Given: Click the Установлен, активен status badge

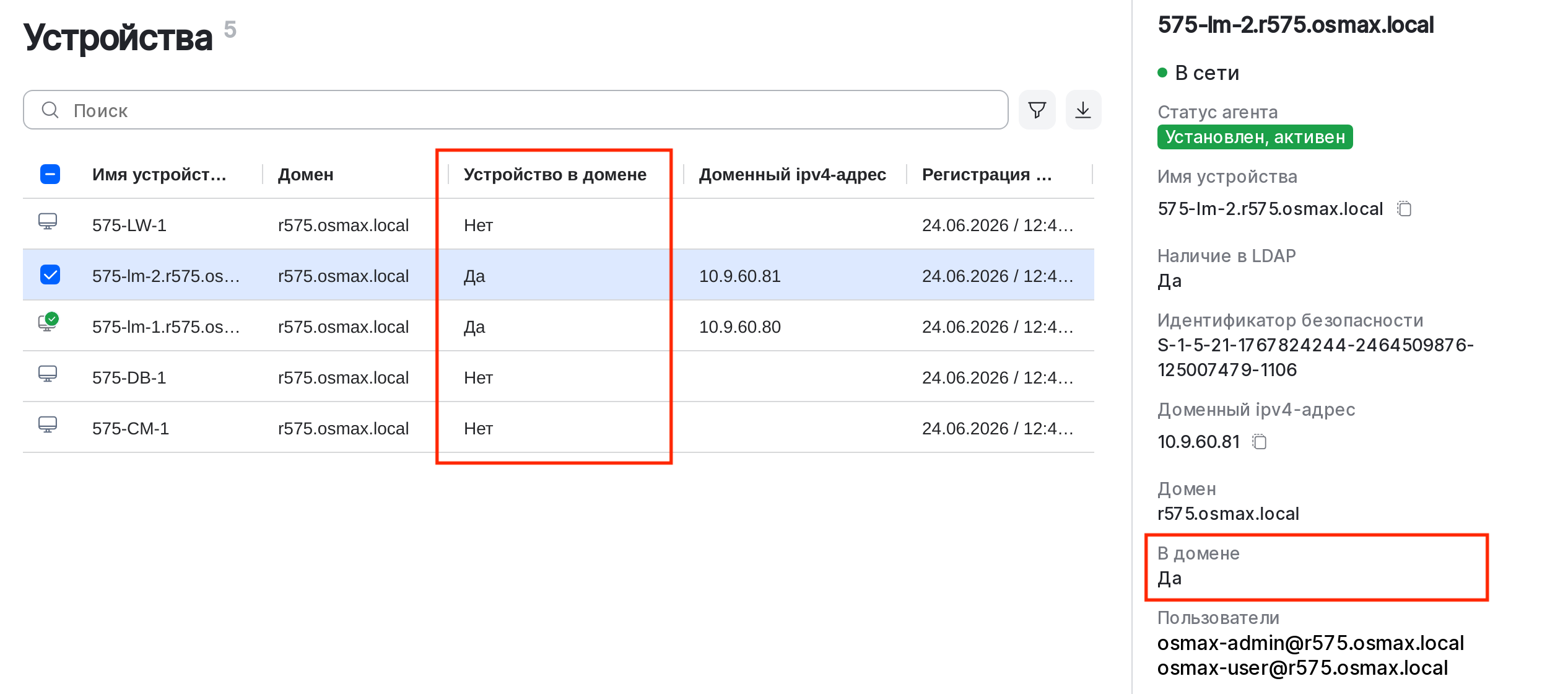Looking at the screenshot, I should [1255, 137].
